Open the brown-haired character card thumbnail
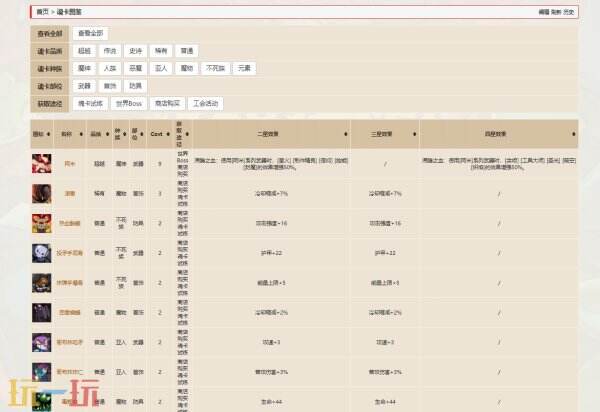 (41, 283)
